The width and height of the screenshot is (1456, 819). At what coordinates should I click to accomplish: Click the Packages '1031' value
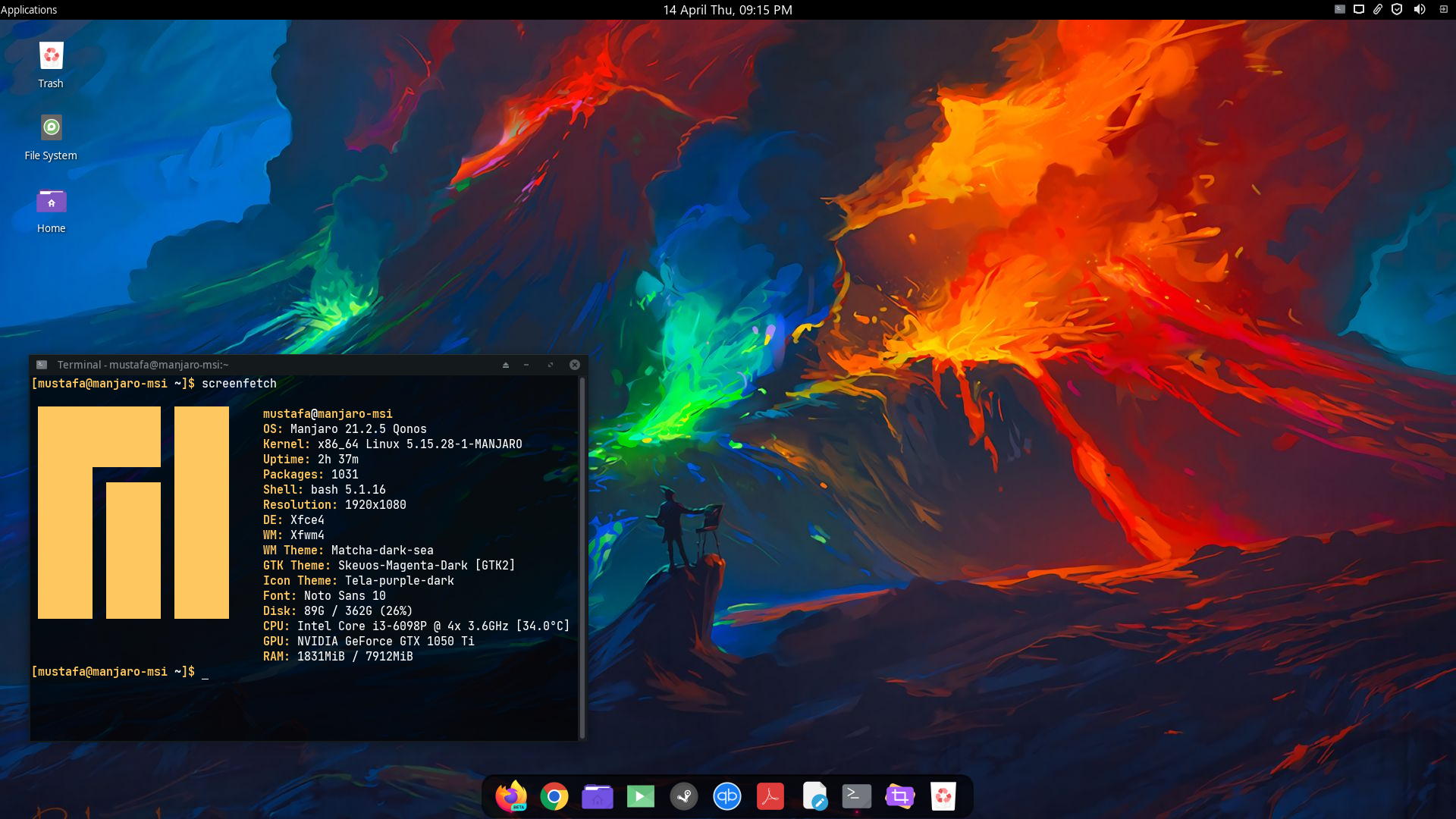pyautogui.click(x=345, y=475)
